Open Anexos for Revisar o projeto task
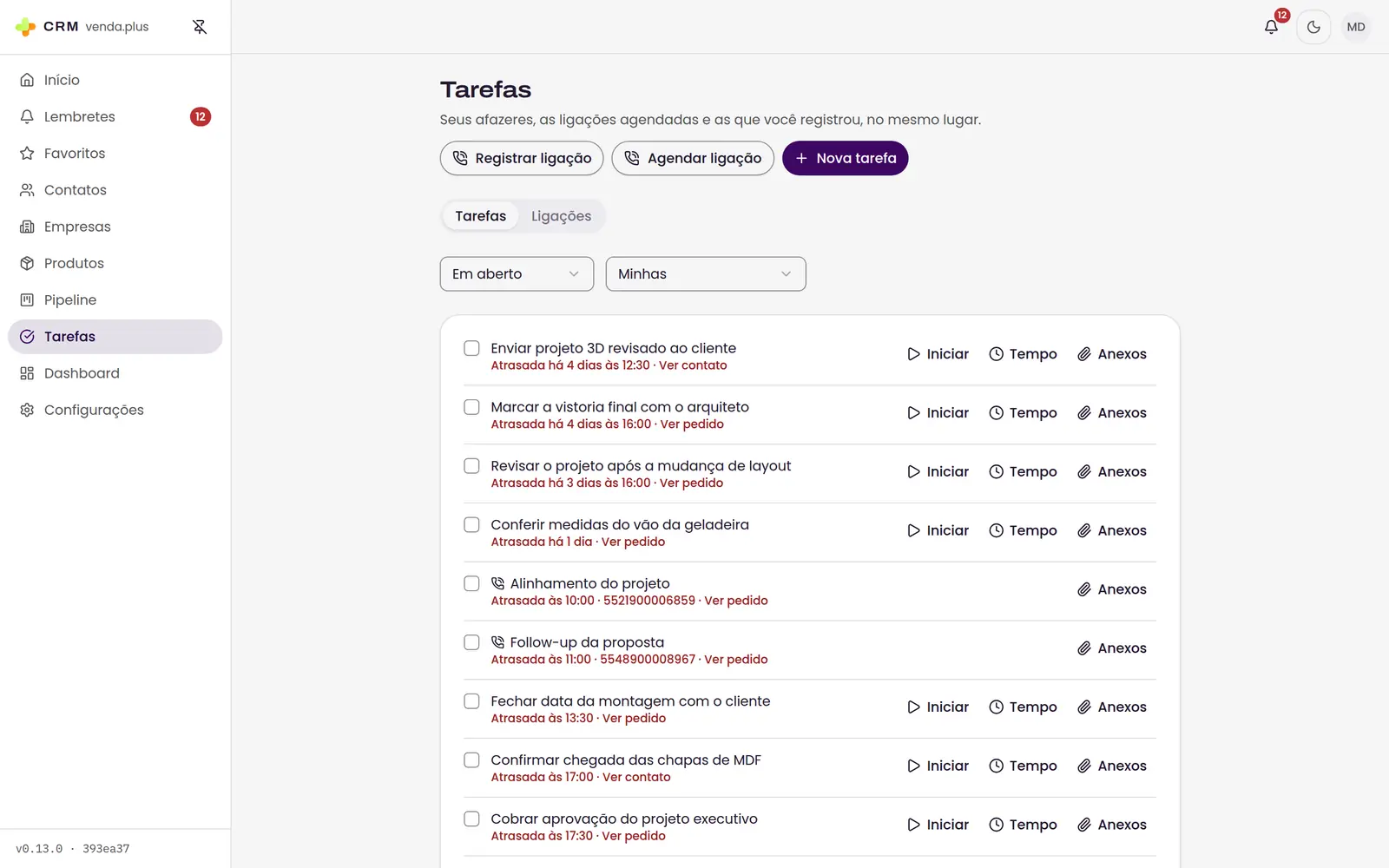This screenshot has height=868, width=1389. 1112,472
